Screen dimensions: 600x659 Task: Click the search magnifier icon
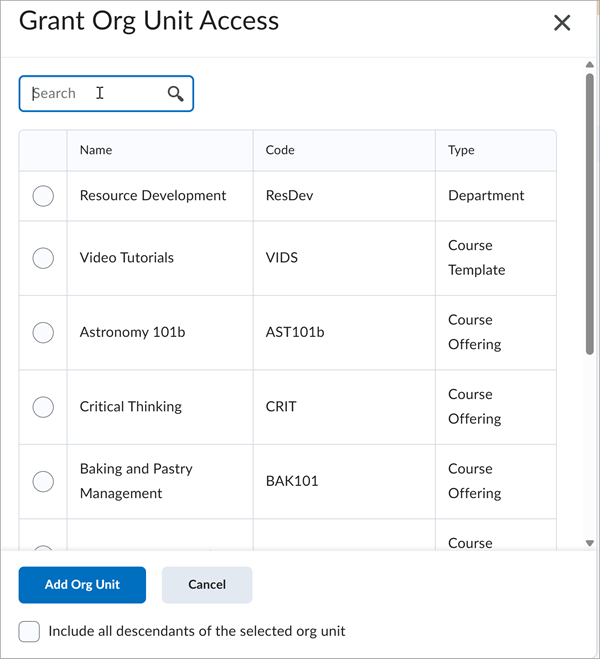tap(176, 94)
